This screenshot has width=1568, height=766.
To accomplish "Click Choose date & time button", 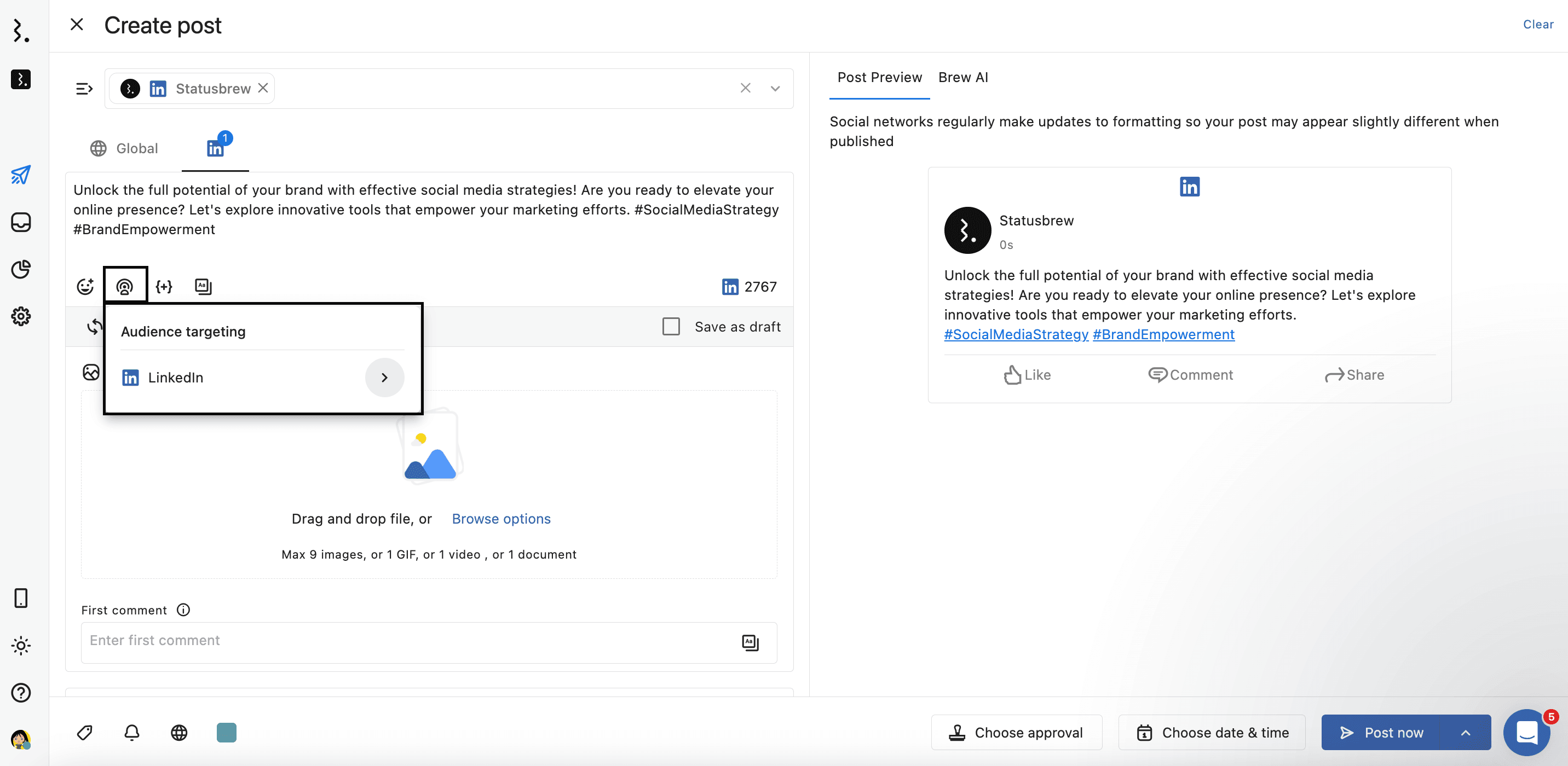I will [1211, 732].
